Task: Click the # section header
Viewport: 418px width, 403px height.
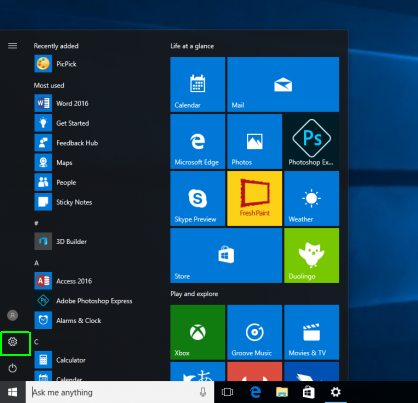Action: click(36, 223)
